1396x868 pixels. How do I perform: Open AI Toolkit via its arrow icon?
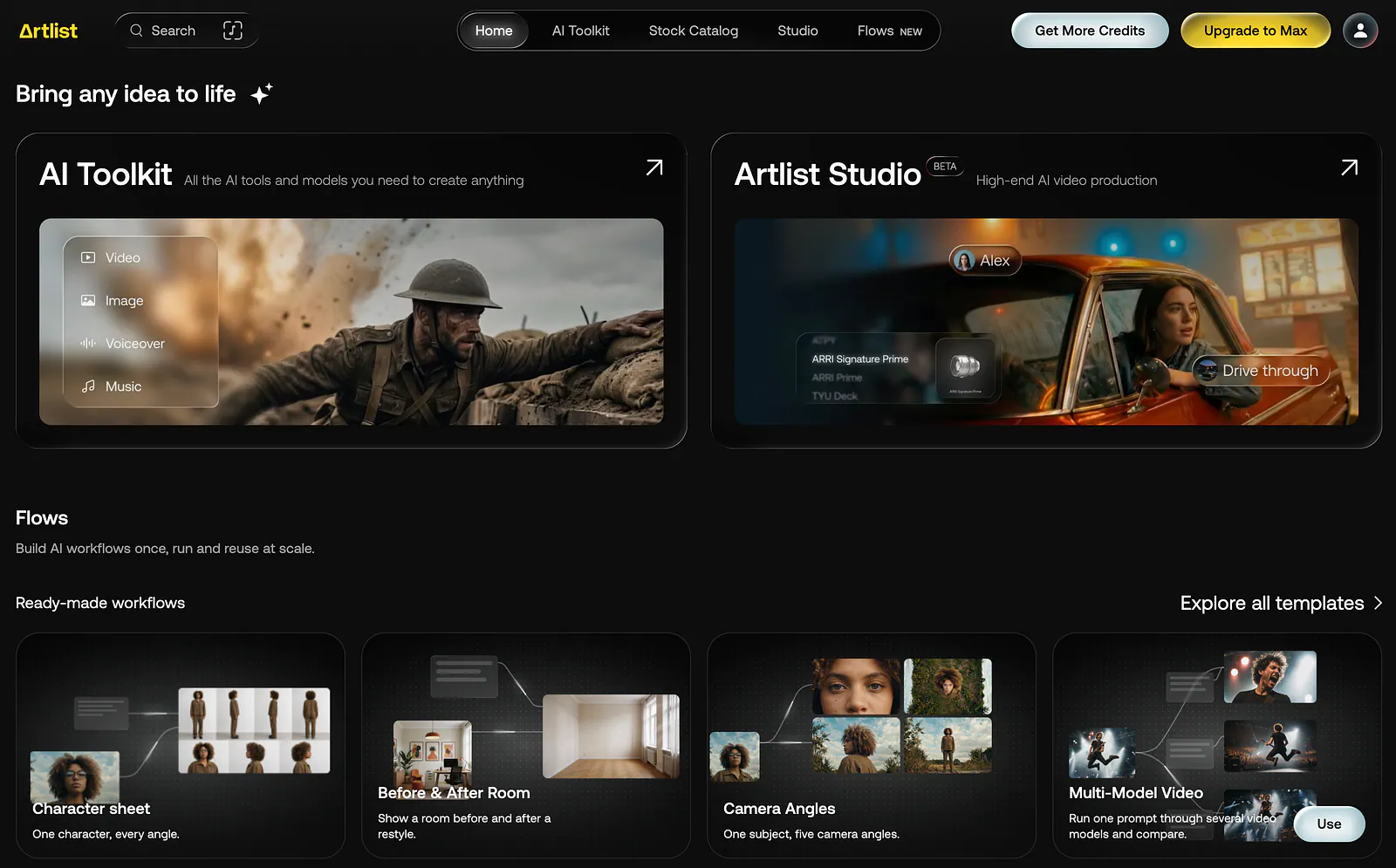point(654,167)
